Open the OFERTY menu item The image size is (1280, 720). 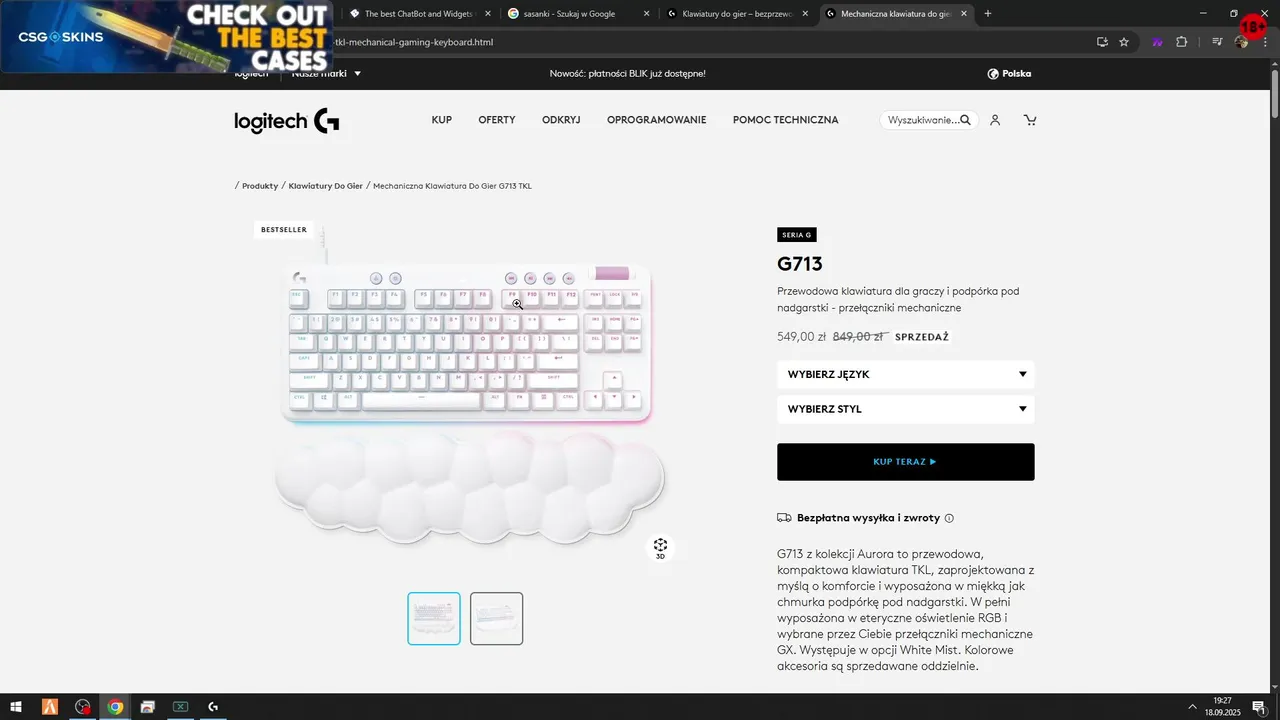497,120
